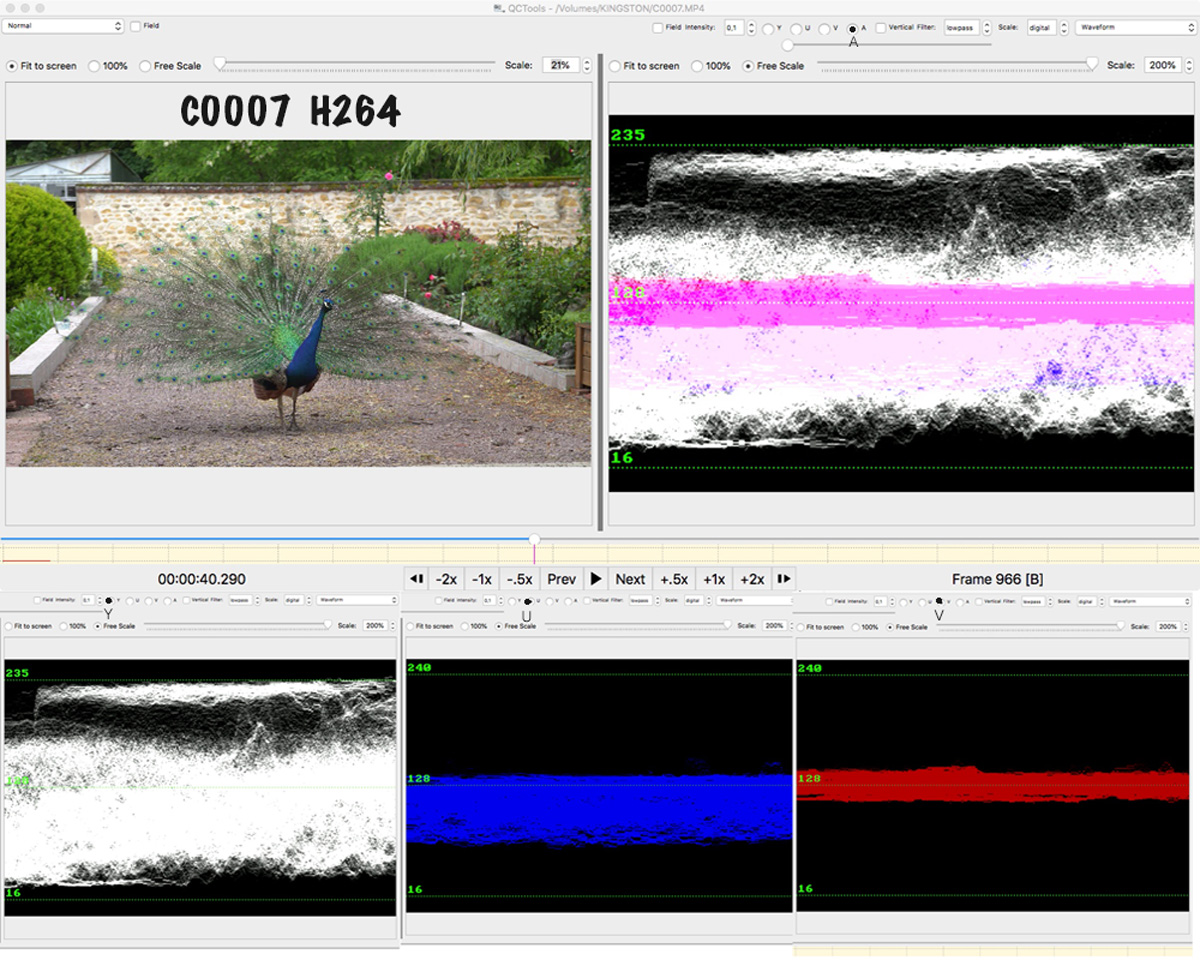Select Fit to screen for the peacock video panel
1200x960 pixels.
point(11,66)
